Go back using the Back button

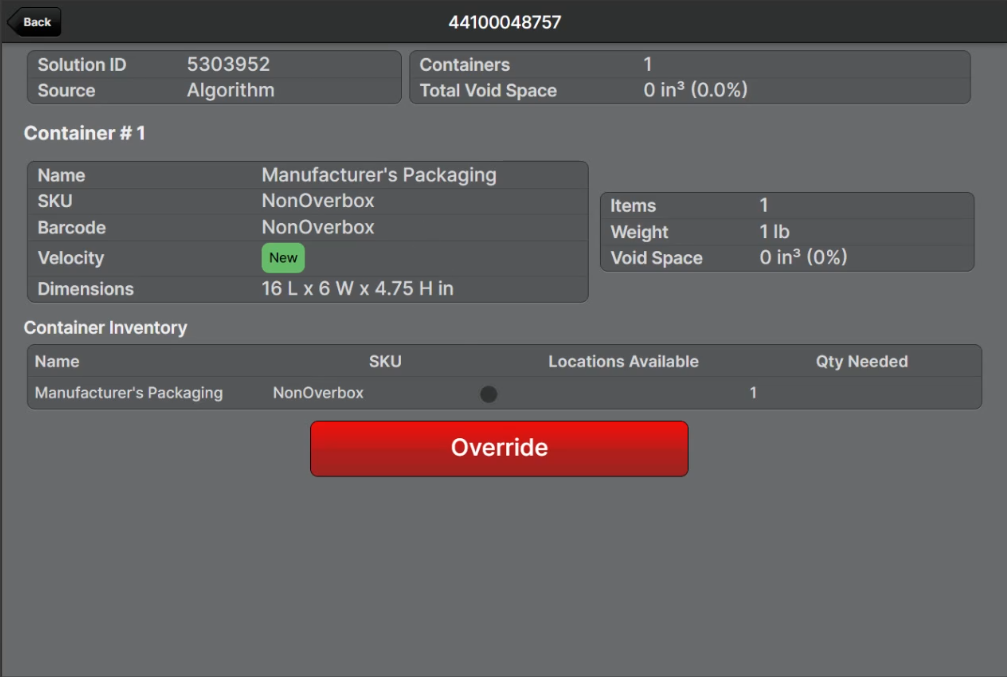coord(35,22)
